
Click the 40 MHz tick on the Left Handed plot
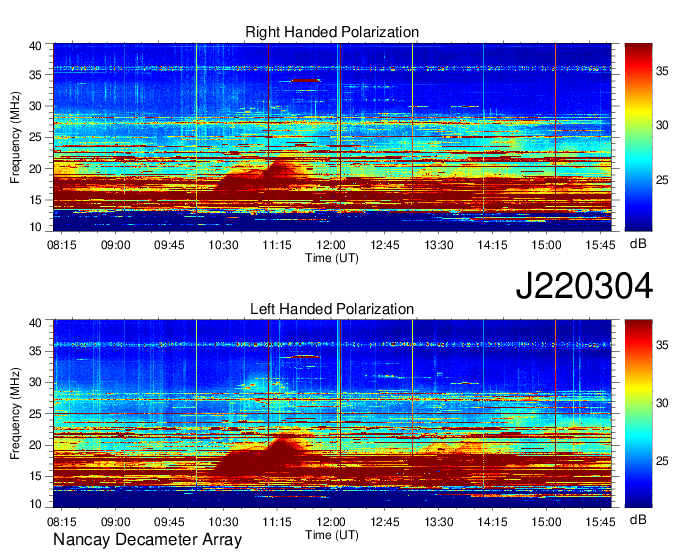point(36,323)
